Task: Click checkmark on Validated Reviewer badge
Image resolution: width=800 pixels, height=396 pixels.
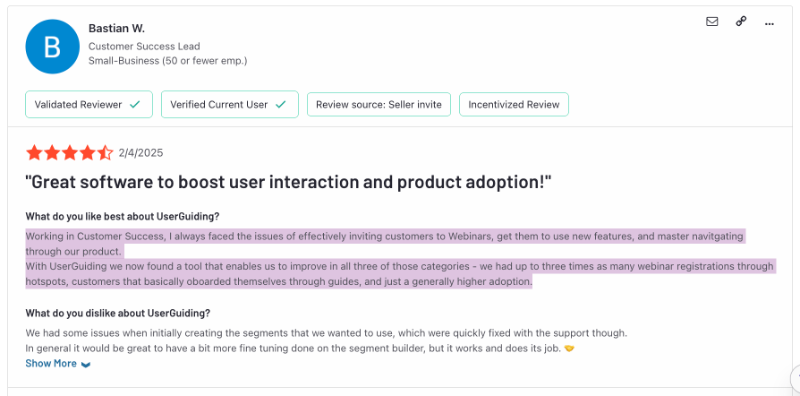Action: click(135, 105)
